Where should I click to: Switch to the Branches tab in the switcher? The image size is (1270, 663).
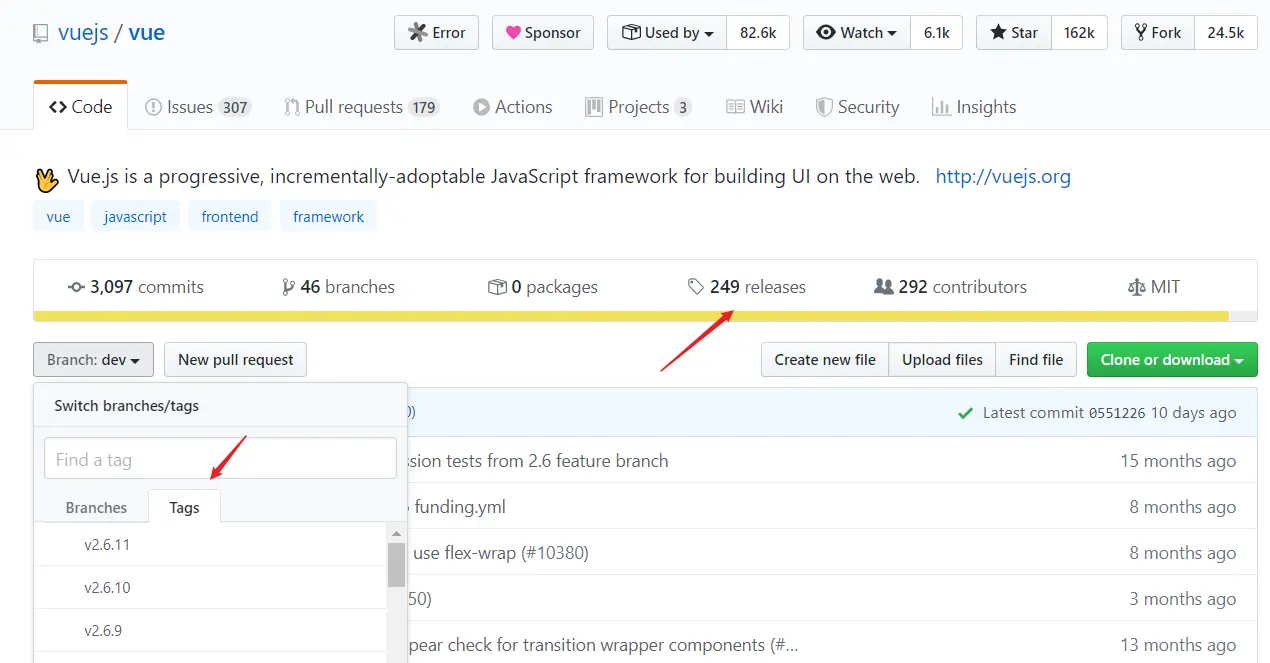(x=96, y=508)
